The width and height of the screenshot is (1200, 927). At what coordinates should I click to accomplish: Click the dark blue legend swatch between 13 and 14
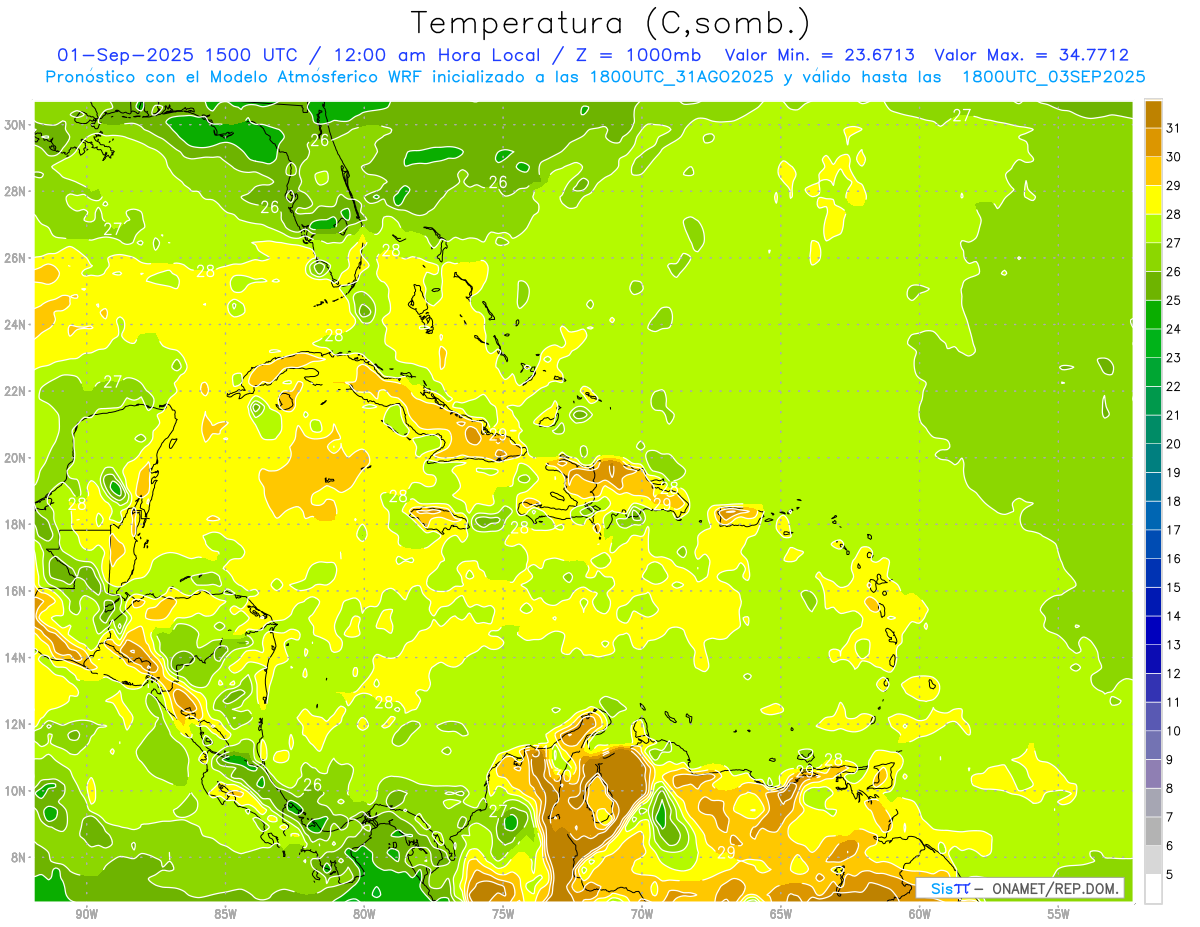pos(1153,630)
